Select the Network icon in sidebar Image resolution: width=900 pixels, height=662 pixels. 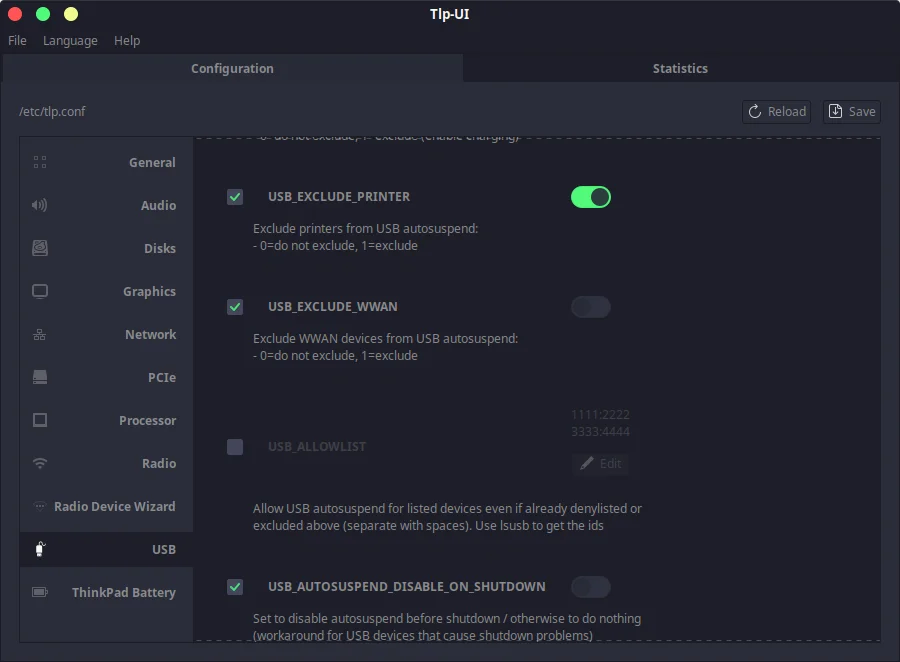40,334
